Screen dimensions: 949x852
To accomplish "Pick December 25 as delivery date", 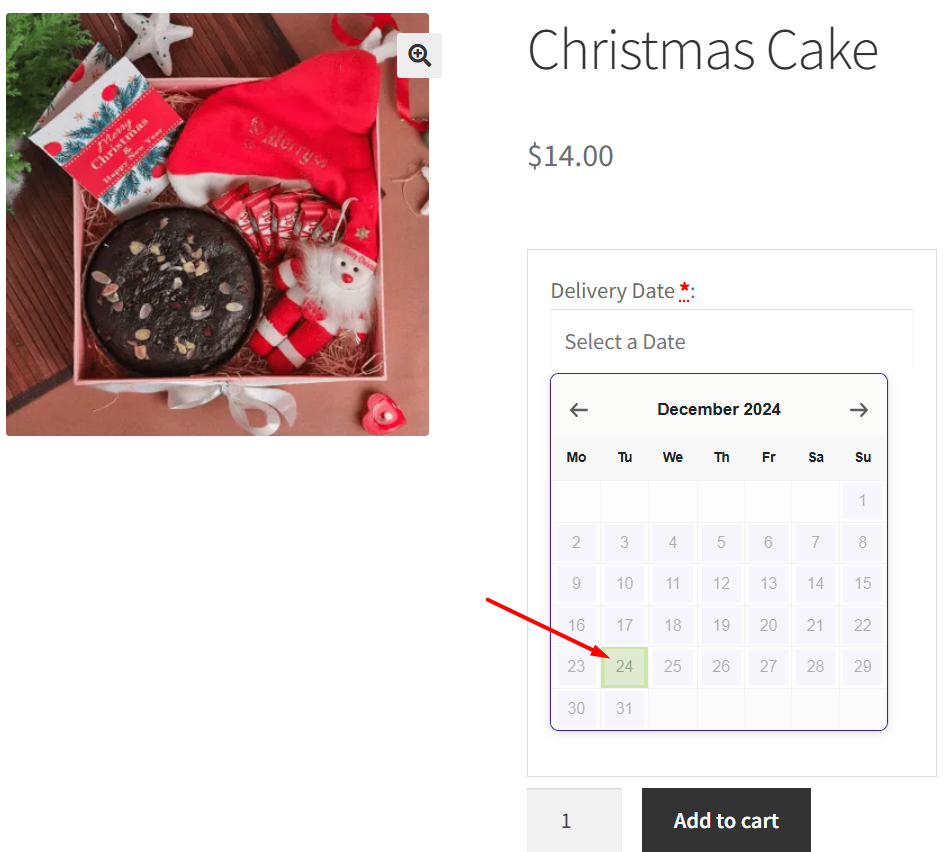I will point(673,667).
